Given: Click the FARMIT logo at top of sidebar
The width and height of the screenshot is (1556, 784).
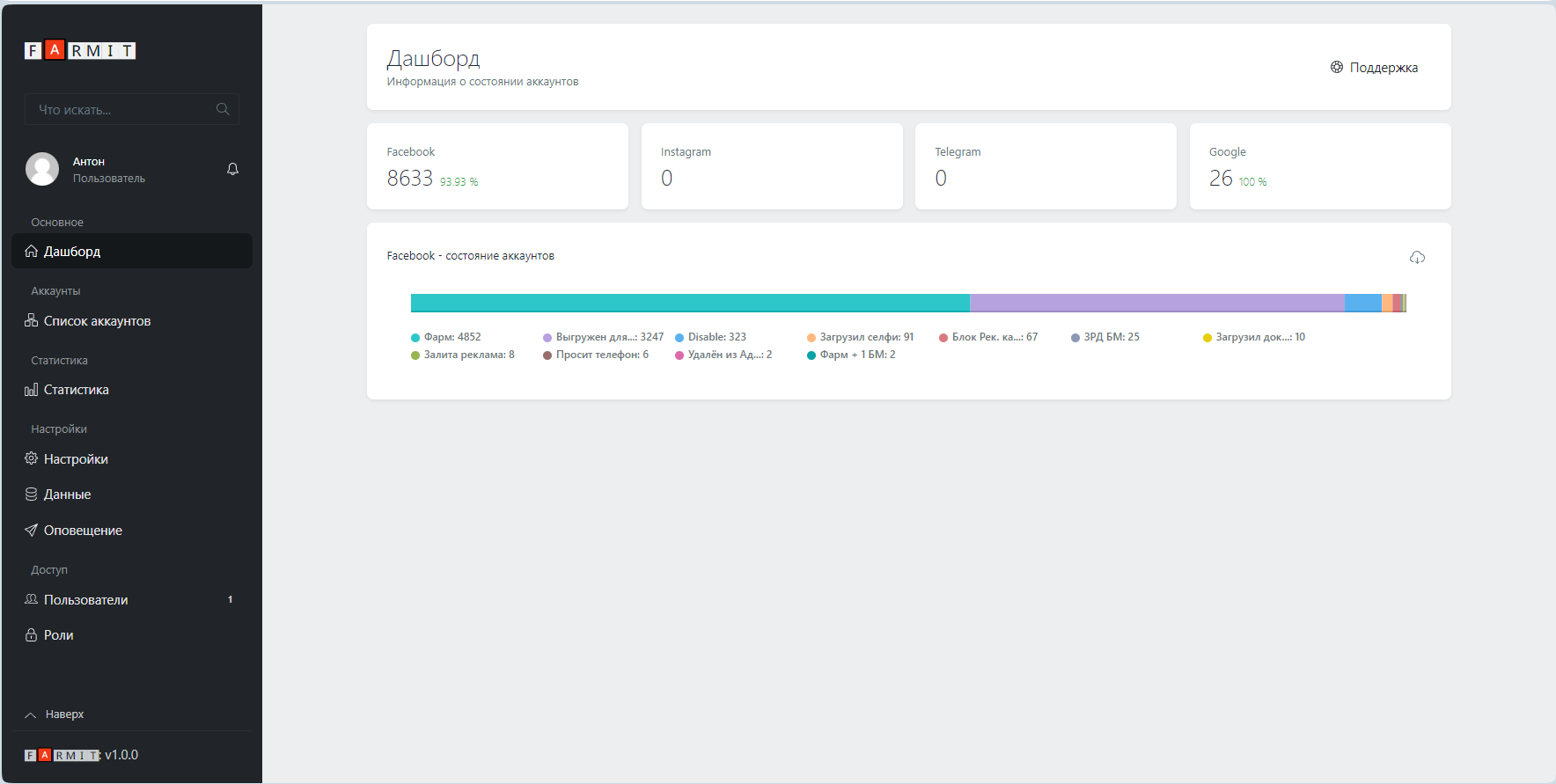Looking at the screenshot, I should coord(80,51).
